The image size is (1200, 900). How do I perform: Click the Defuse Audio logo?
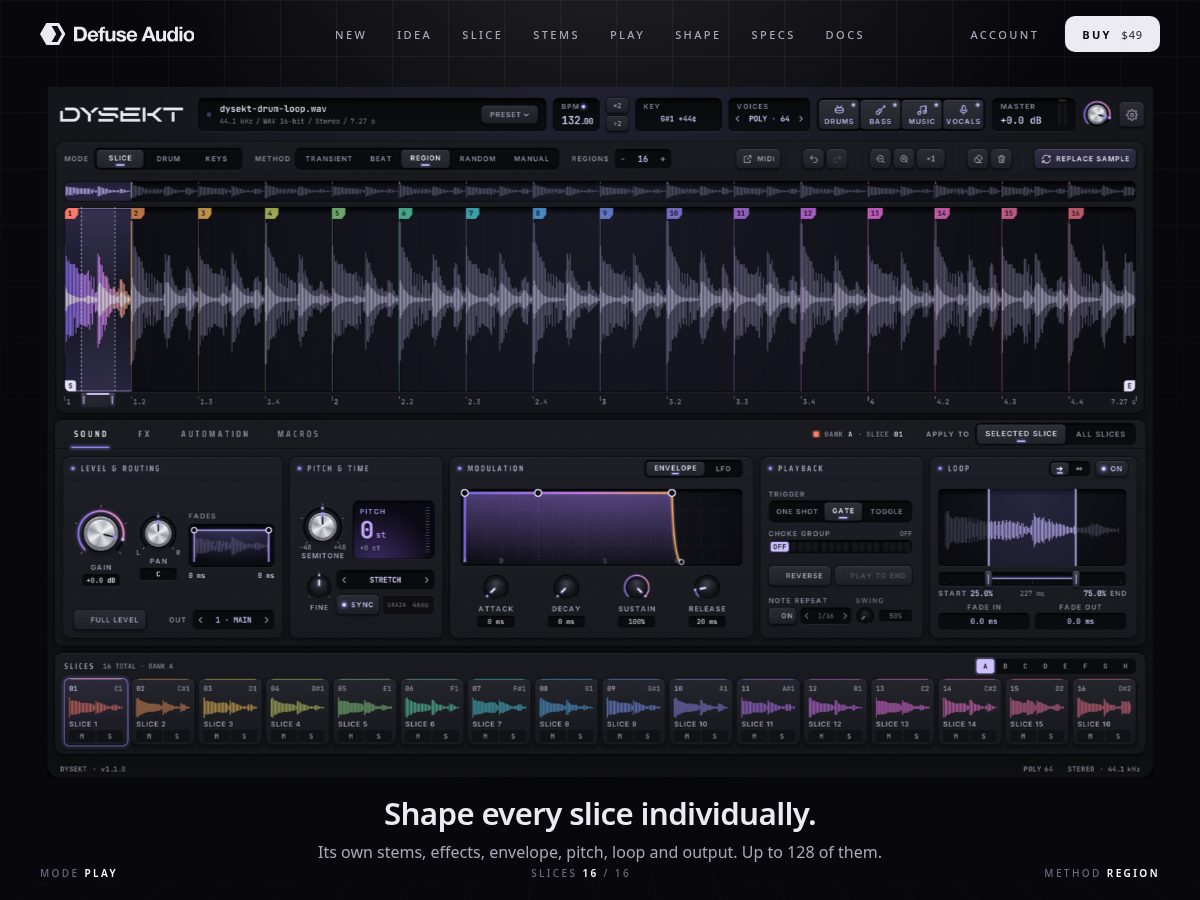tap(117, 34)
